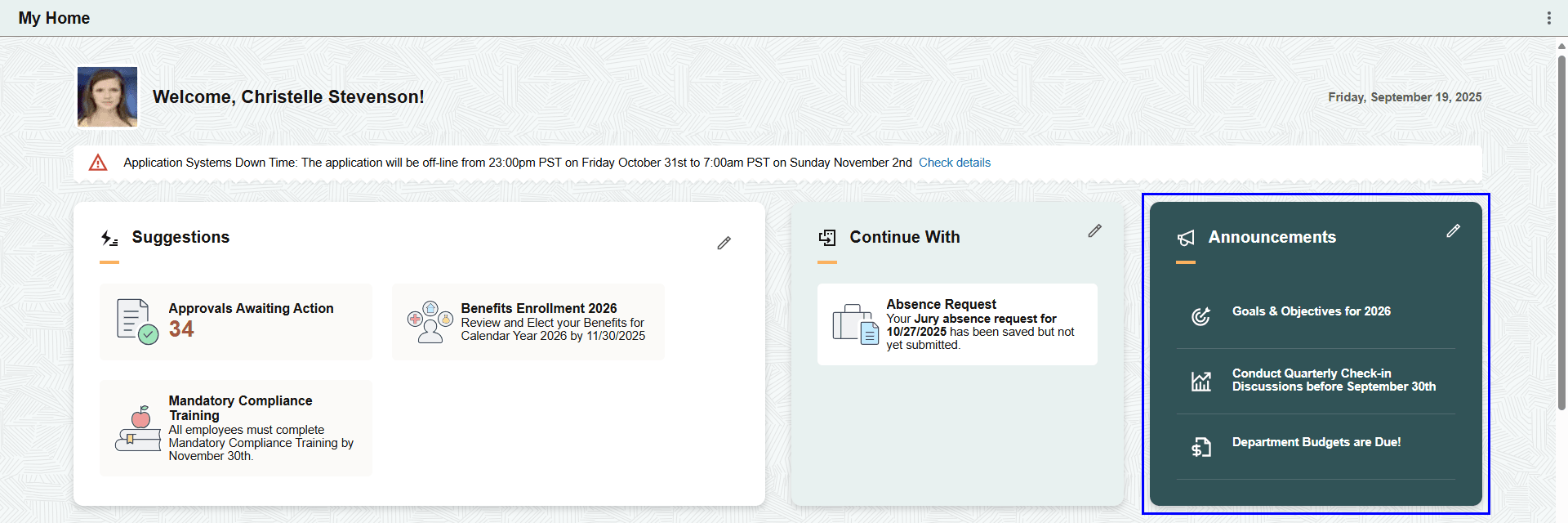Edit the Continue With tile with pencil icon
This screenshot has height=523, width=1568.
click(x=1094, y=230)
